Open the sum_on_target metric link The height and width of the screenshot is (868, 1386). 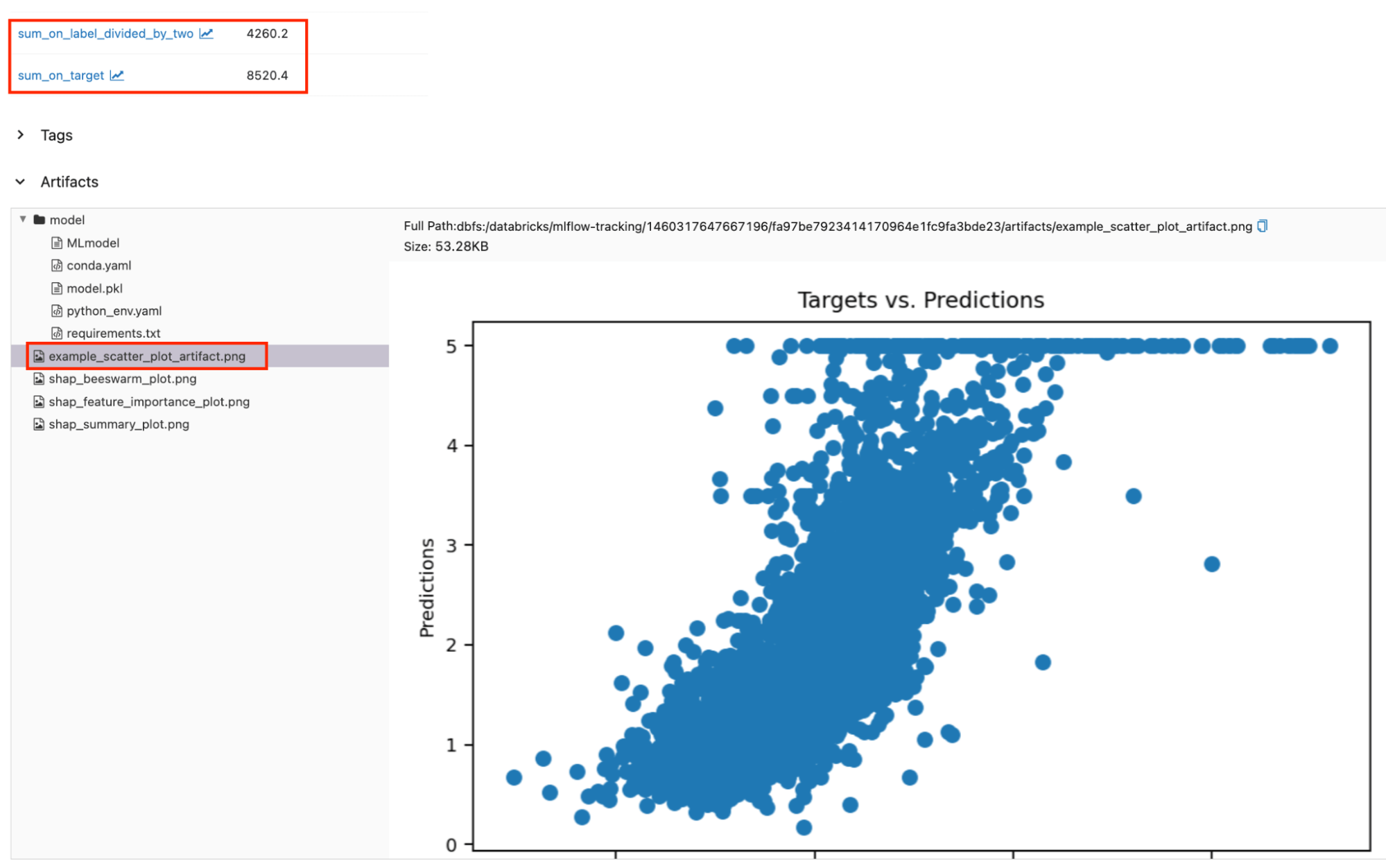tap(61, 75)
